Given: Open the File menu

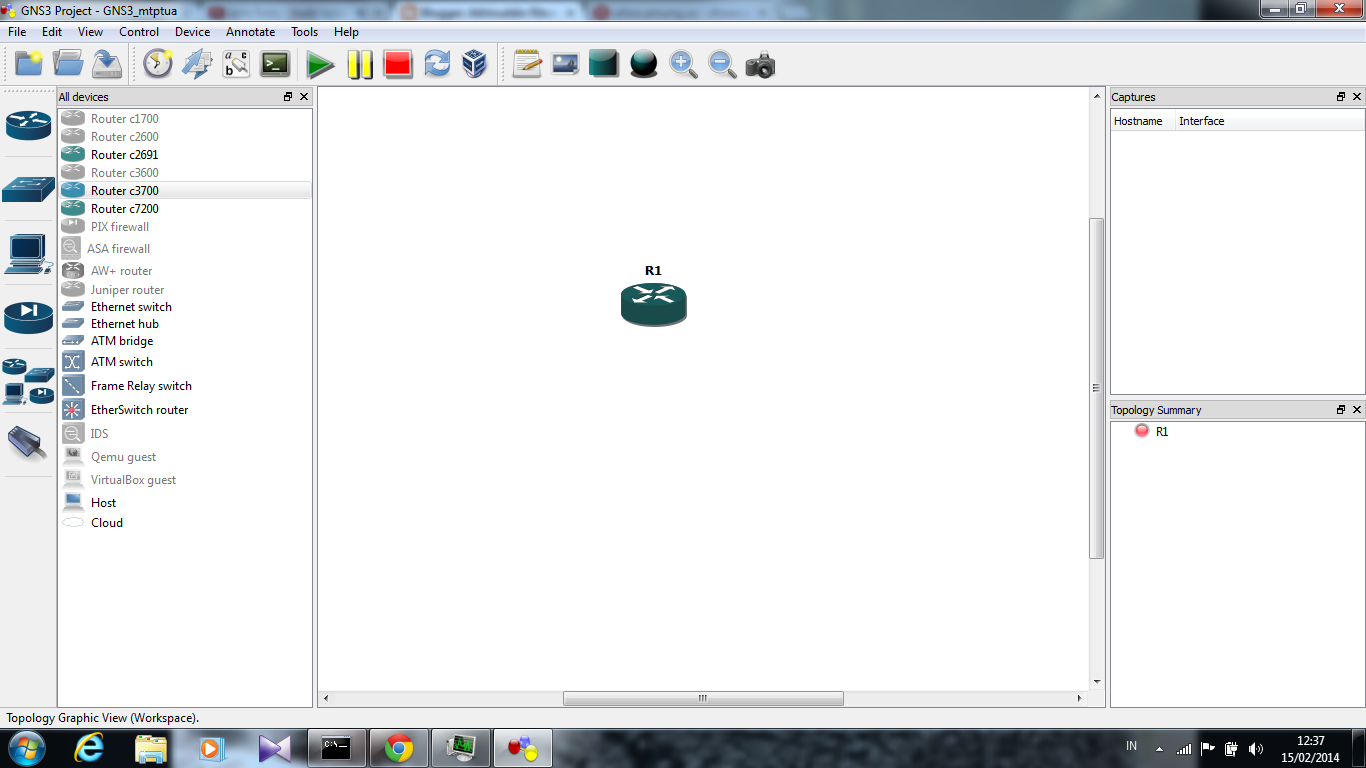Looking at the screenshot, I should click(x=17, y=32).
